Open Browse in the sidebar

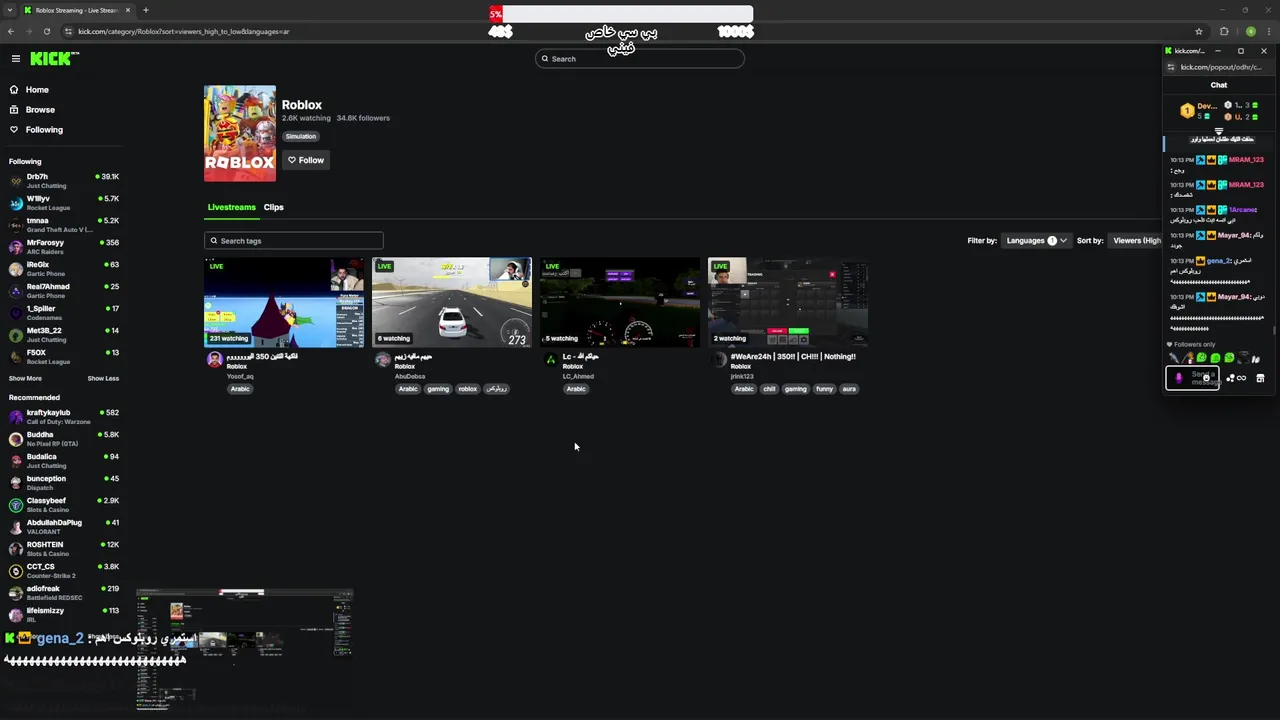point(40,110)
